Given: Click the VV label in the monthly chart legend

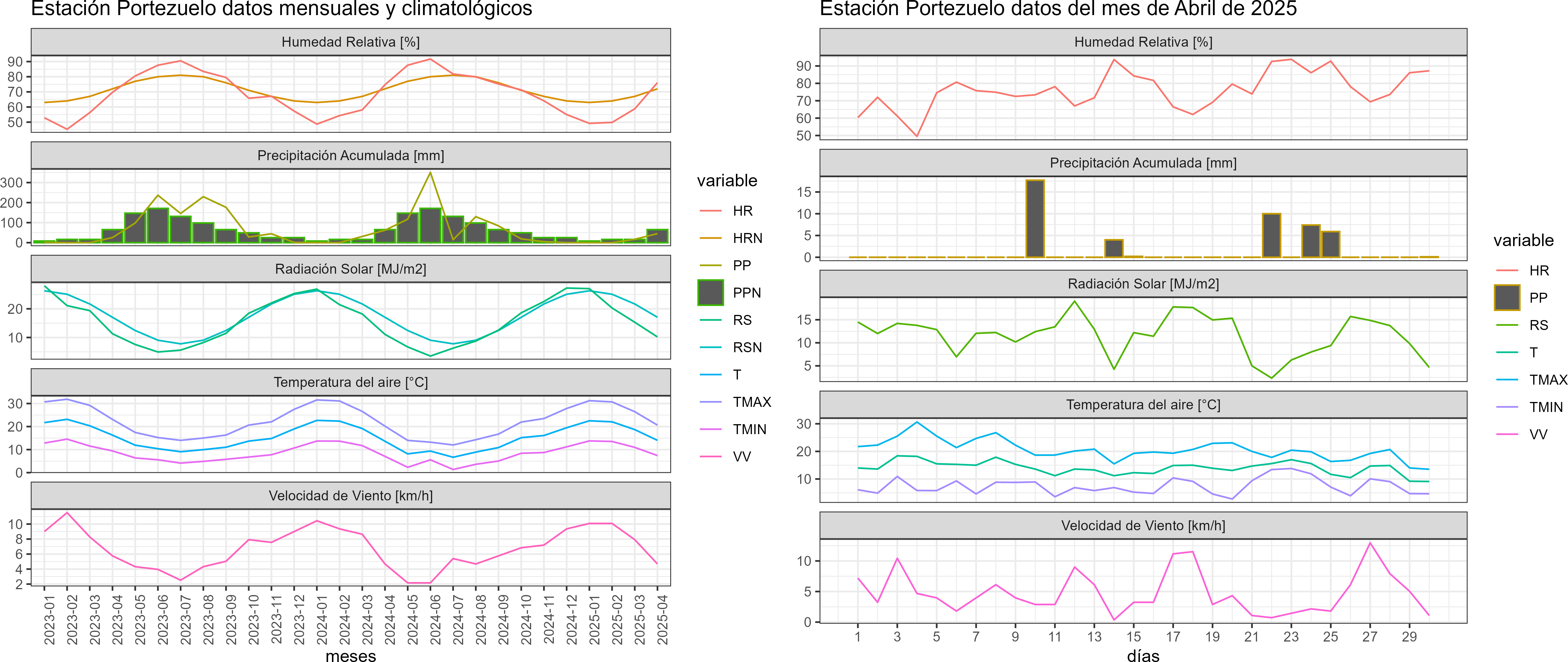Looking at the screenshot, I should click(741, 456).
